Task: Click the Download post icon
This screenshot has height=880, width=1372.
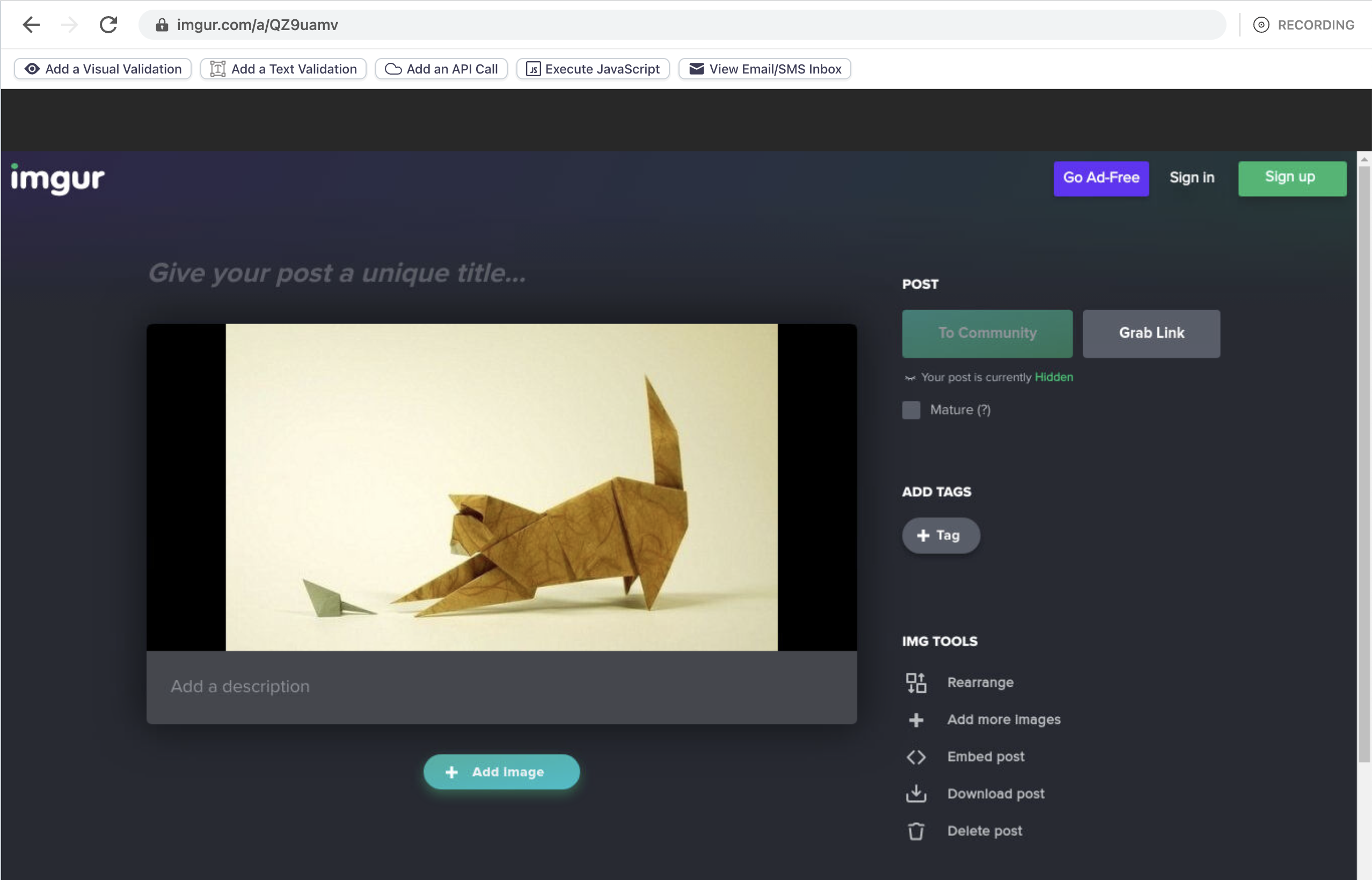Action: coord(915,794)
